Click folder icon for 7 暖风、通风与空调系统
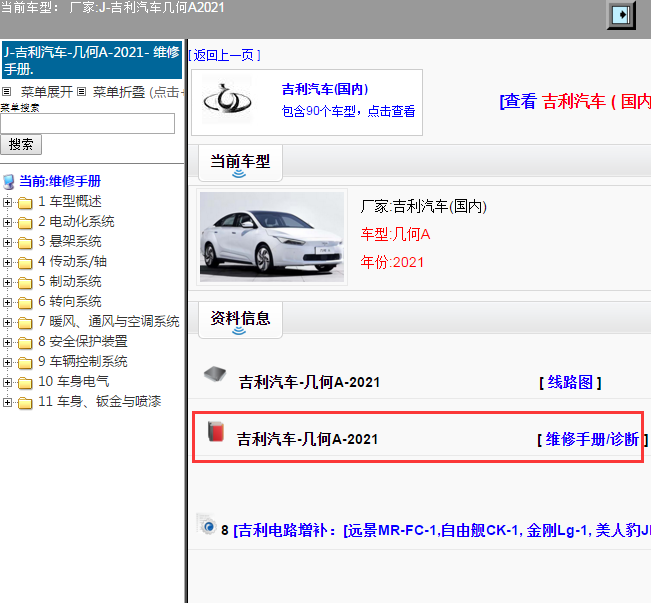The height and width of the screenshot is (603, 651). click(x=25, y=322)
